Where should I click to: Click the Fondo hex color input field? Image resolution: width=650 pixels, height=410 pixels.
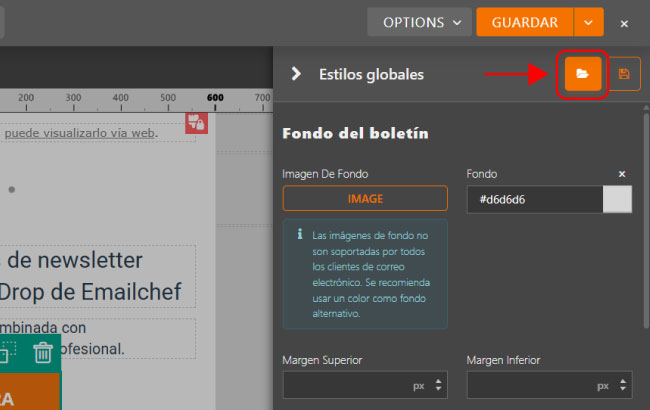(535, 199)
